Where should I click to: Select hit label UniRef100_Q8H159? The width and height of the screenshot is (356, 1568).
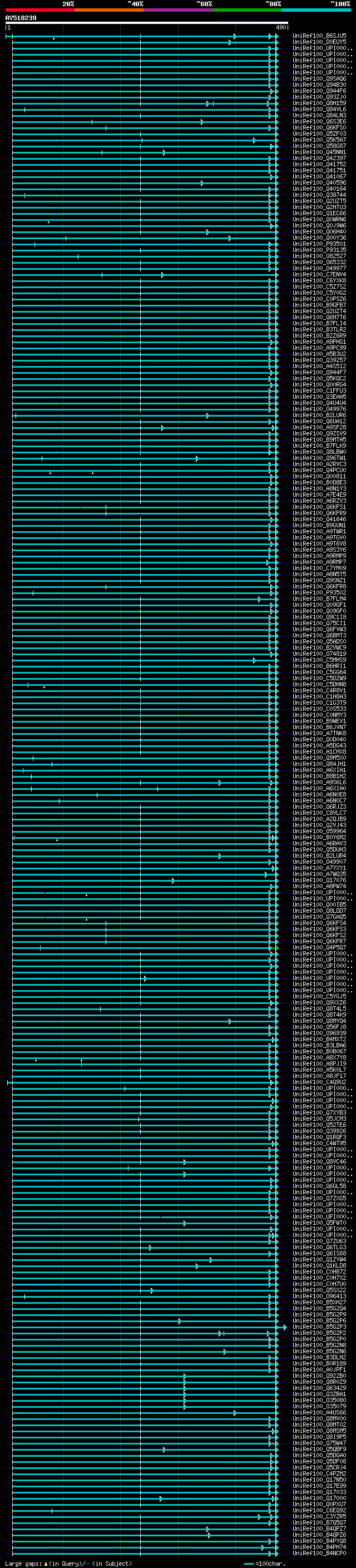pos(319,103)
